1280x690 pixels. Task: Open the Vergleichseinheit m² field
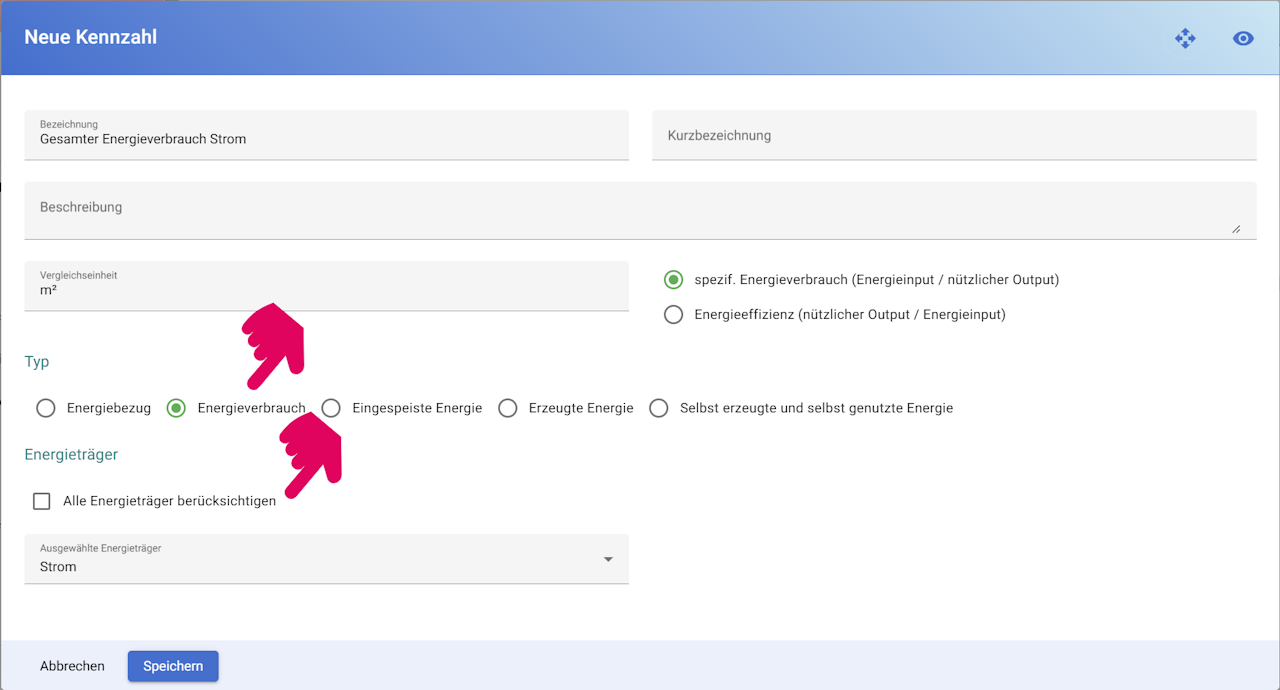327,286
